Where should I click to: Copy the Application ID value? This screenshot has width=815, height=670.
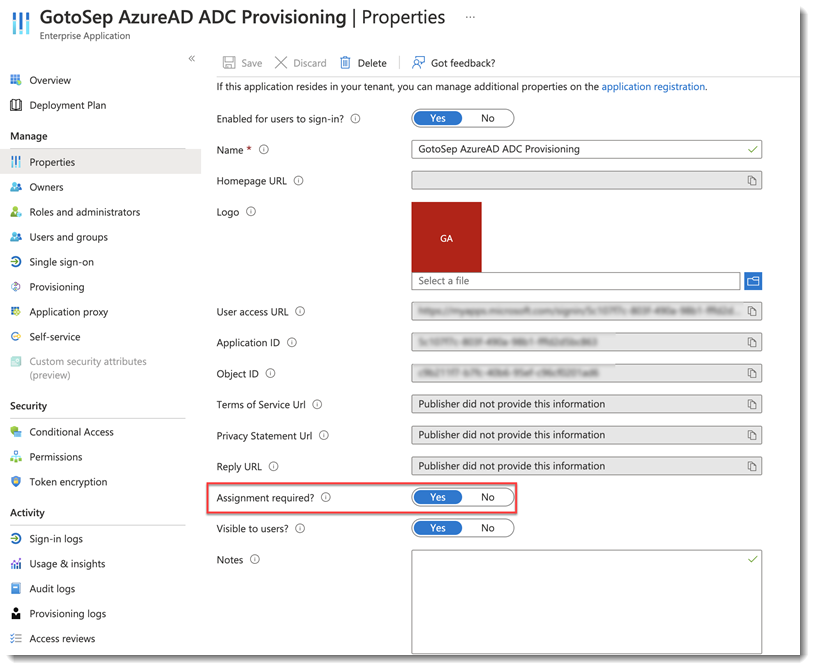(752, 342)
